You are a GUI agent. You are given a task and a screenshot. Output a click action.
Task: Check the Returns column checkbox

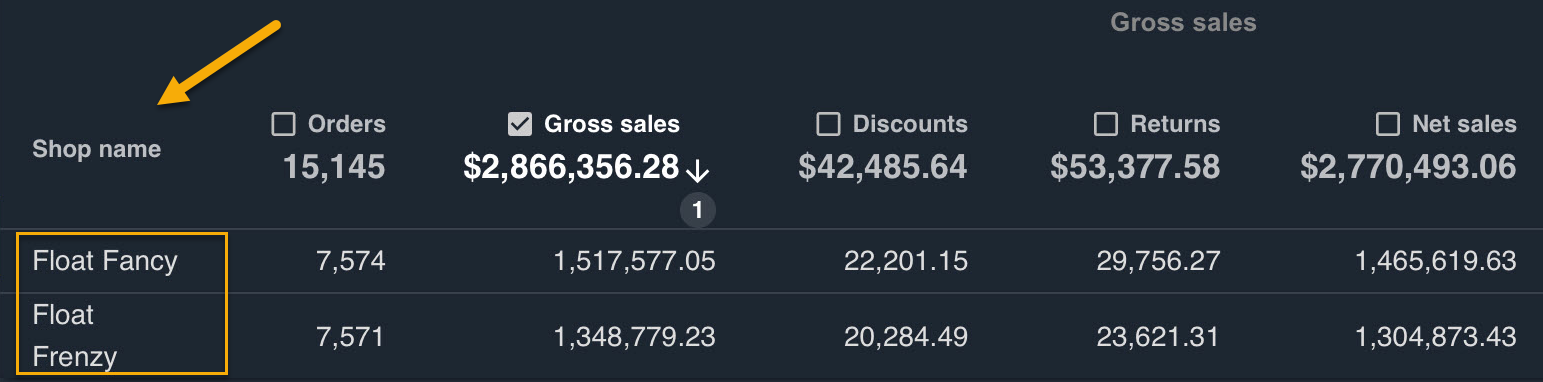[x=1106, y=124]
